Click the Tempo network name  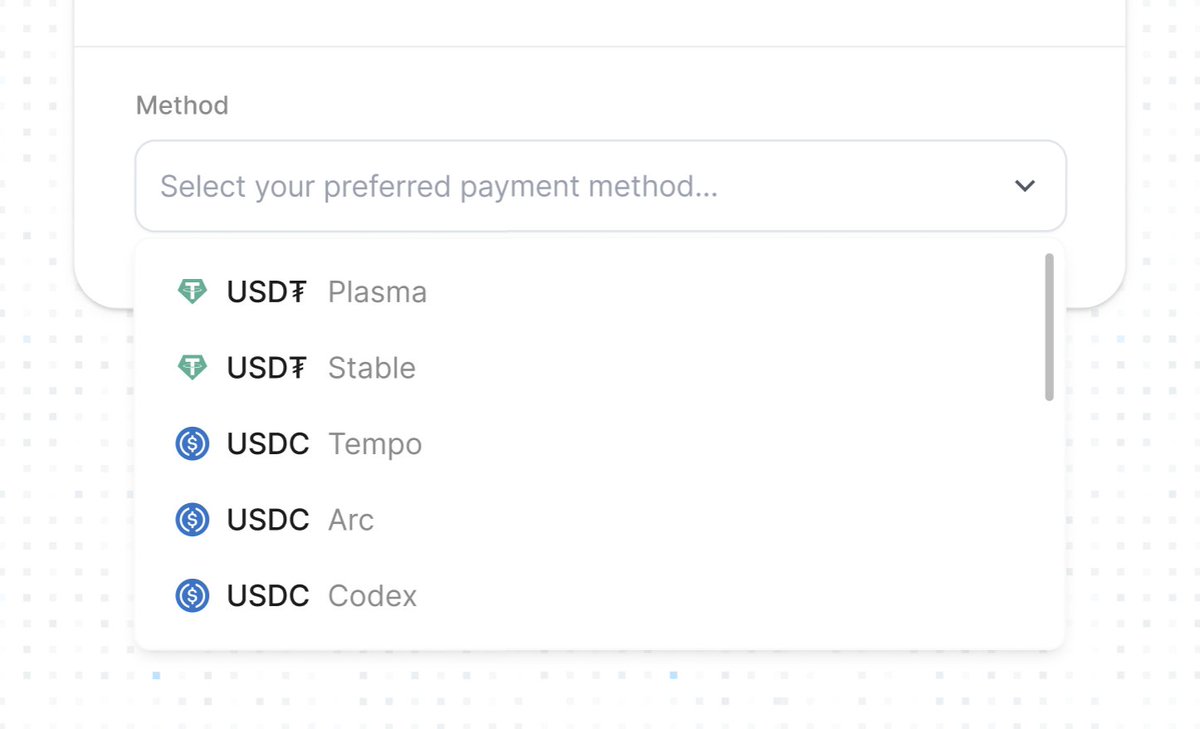click(x=375, y=444)
